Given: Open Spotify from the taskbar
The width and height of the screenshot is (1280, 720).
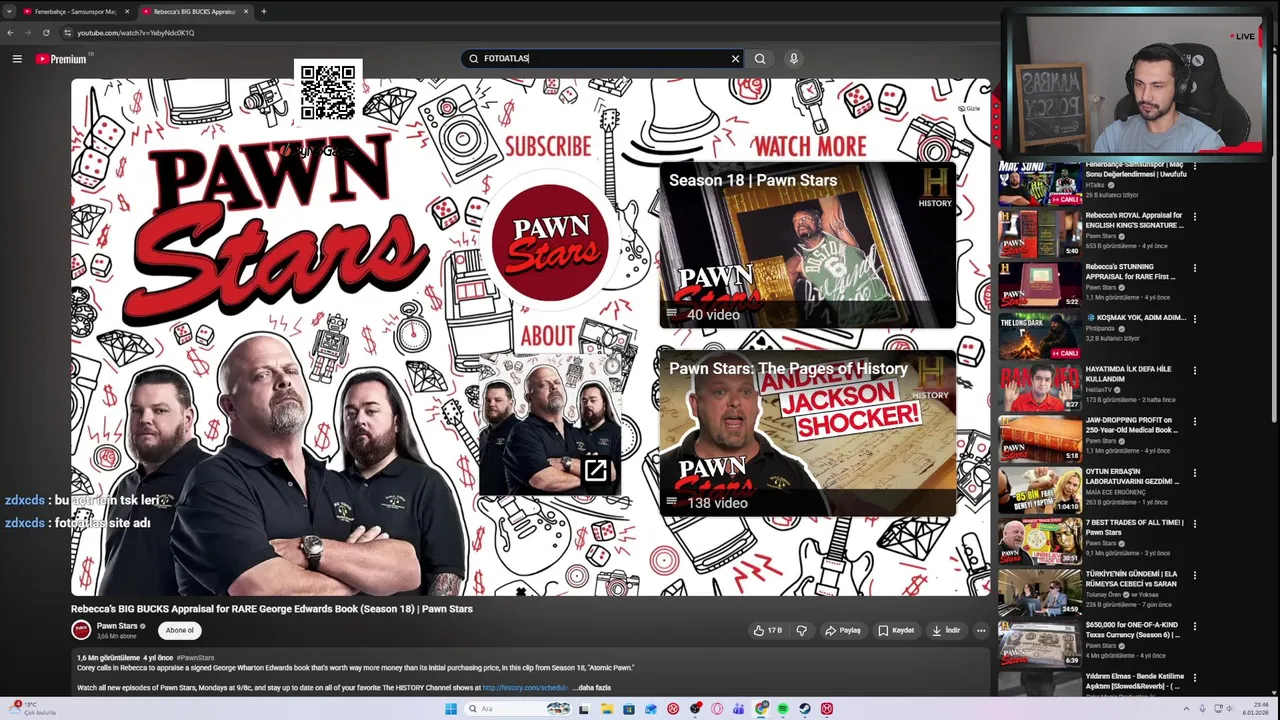Looking at the screenshot, I should coord(783,709).
